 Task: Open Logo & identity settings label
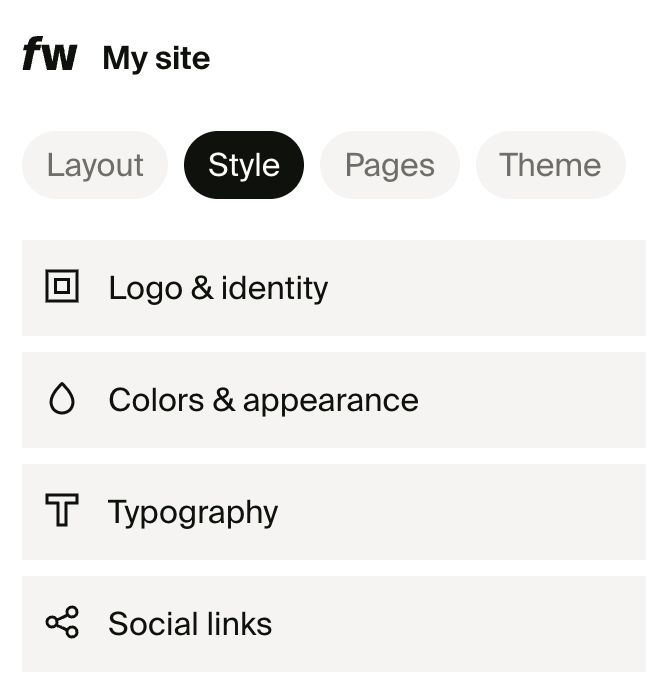pos(218,288)
